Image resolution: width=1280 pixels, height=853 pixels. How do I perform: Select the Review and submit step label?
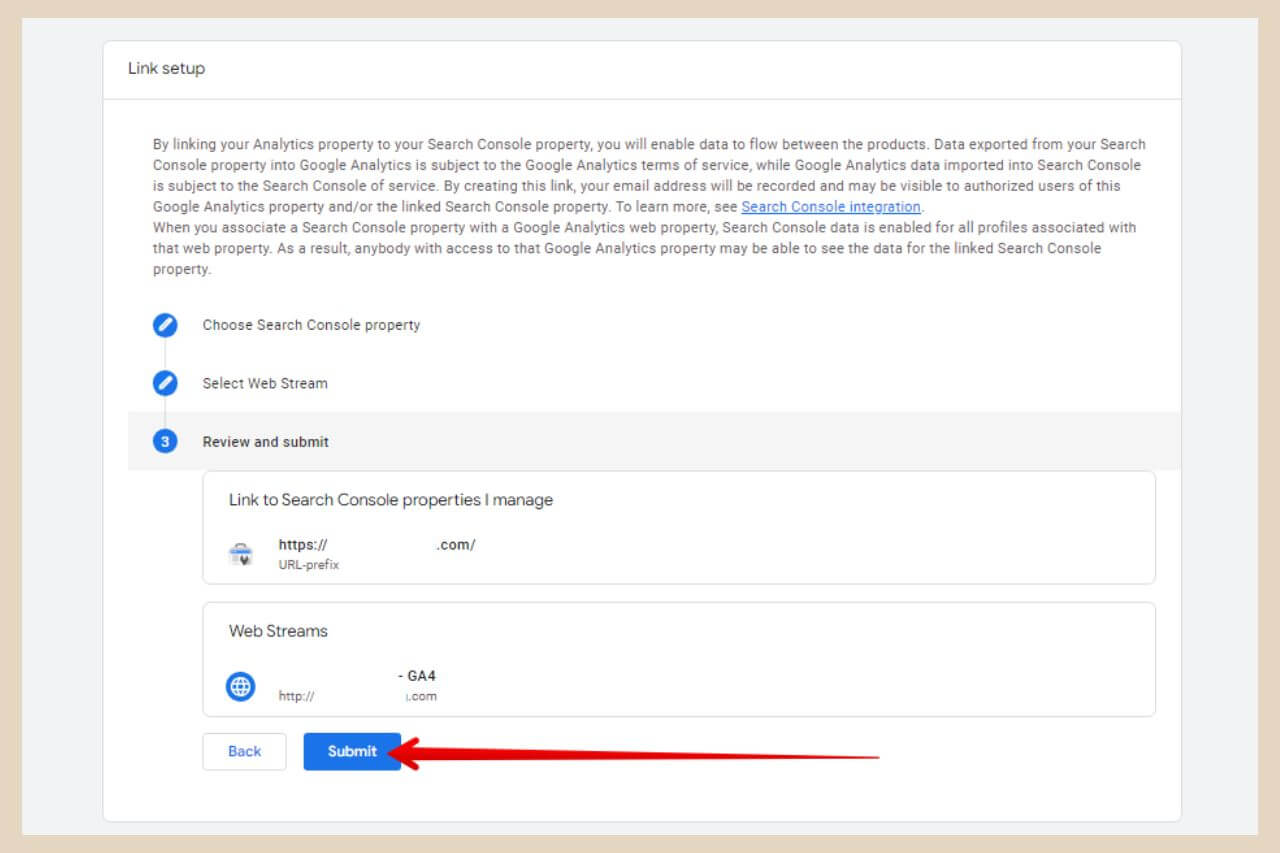tap(266, 441)
